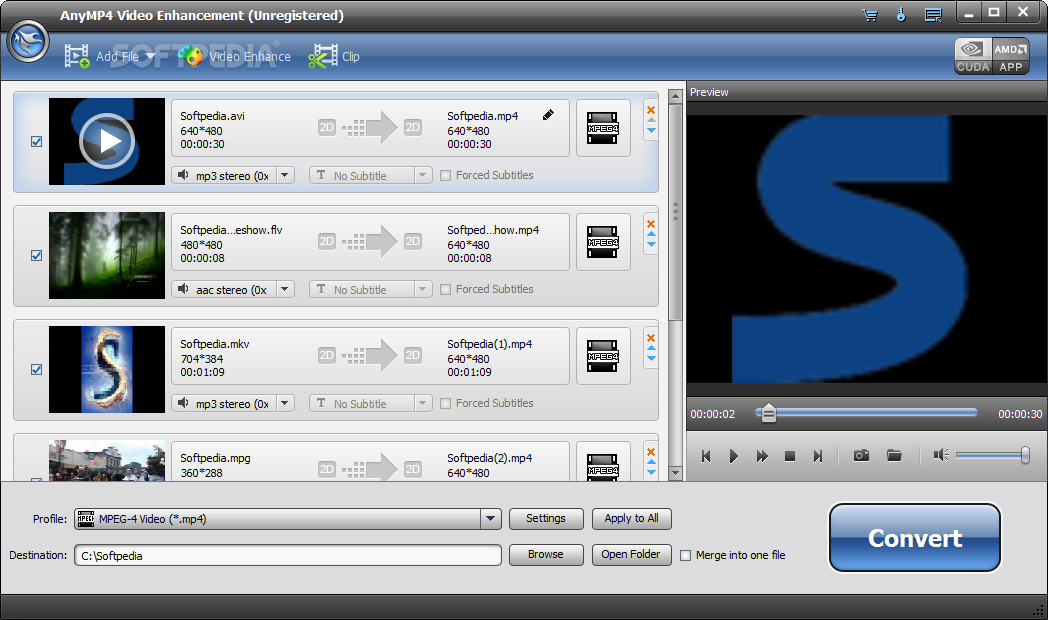1048x620 pixels.
Task: Rename output Softpedia.mp4 with pencil icon
Action: (548, 115)
